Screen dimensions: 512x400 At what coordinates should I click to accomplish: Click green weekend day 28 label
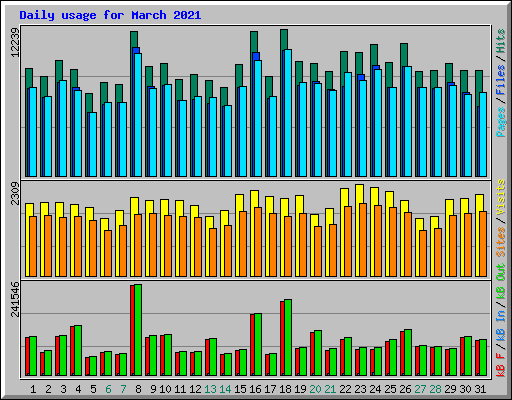pyautogui.click(x=435, y=389)
